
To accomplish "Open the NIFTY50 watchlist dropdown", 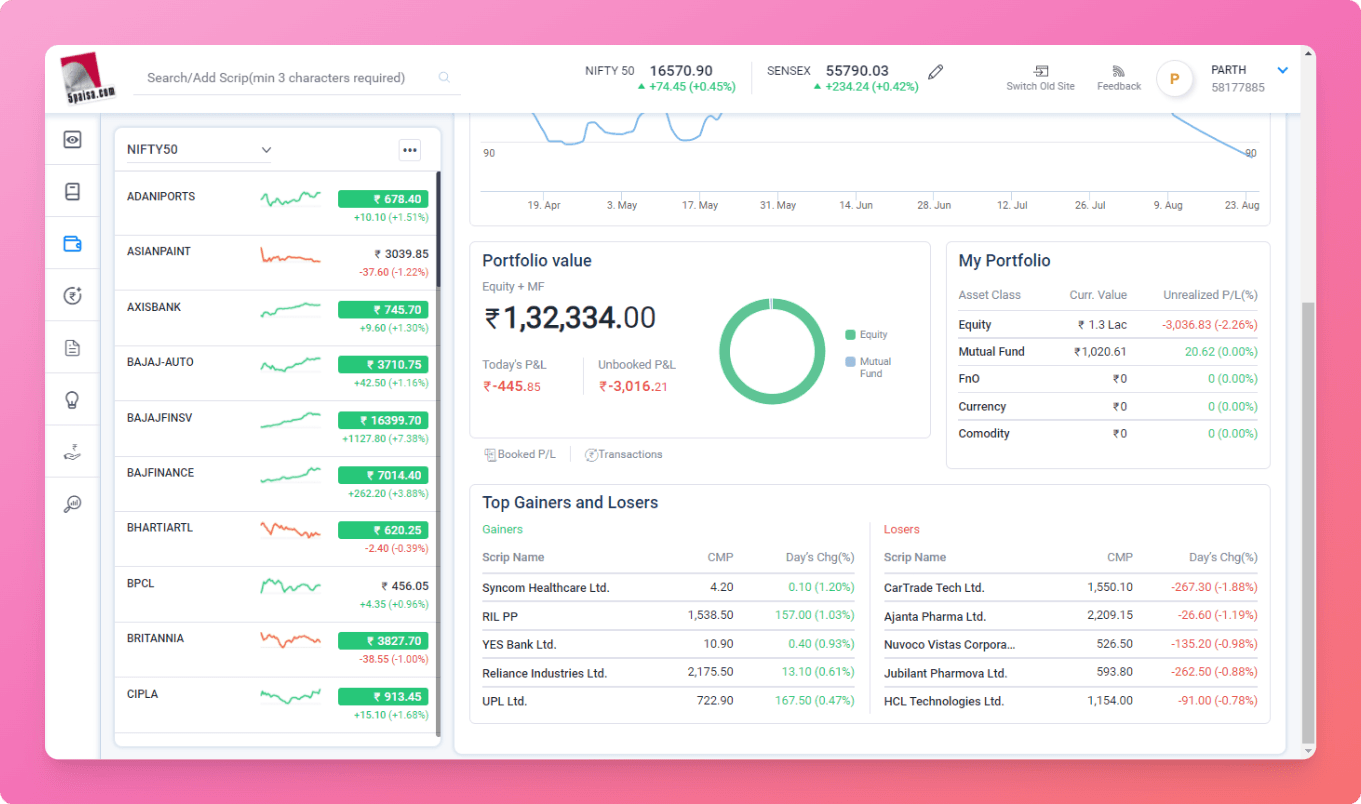I will [199, 150].
